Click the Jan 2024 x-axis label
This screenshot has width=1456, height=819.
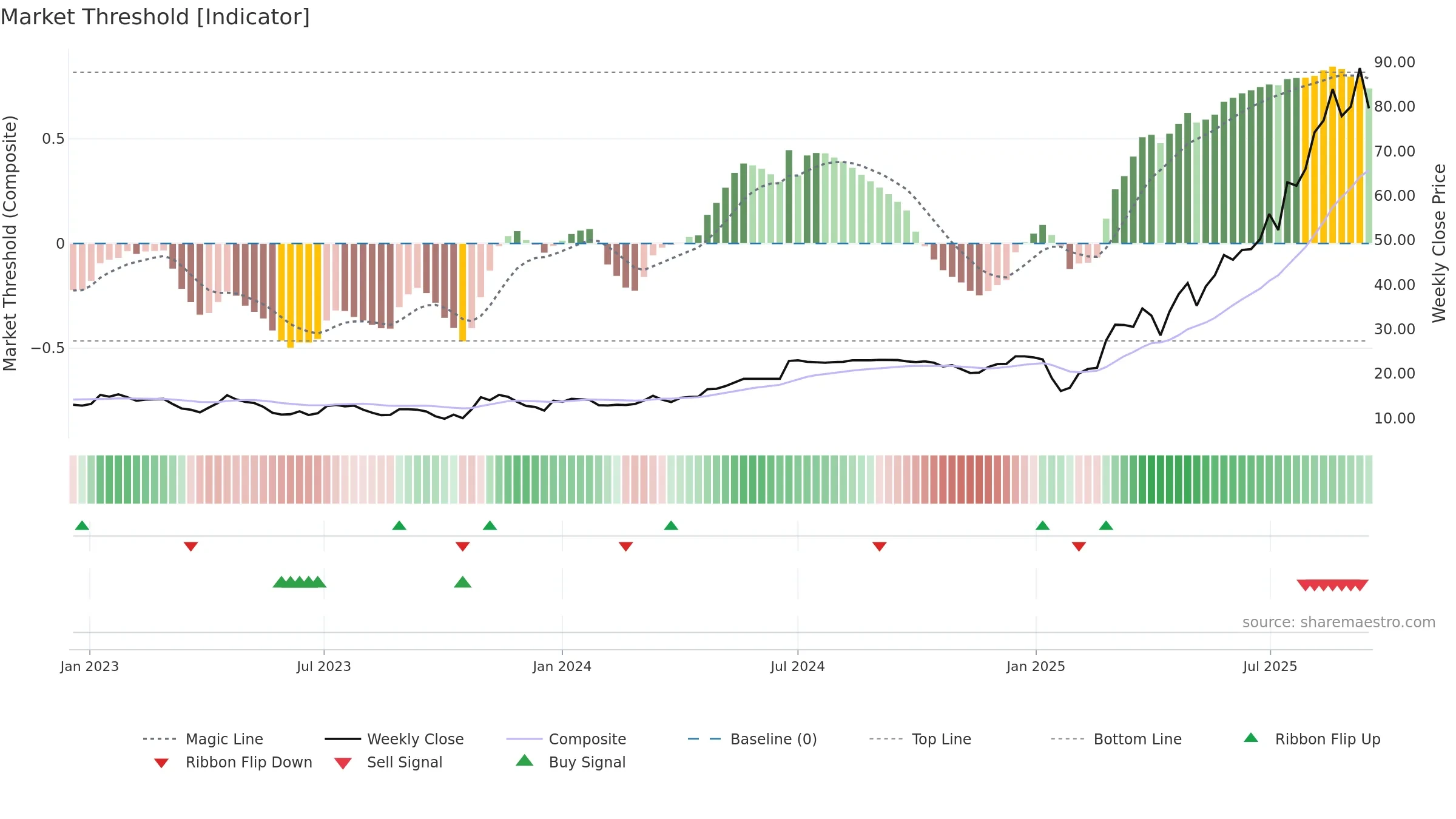click(562, 666)
